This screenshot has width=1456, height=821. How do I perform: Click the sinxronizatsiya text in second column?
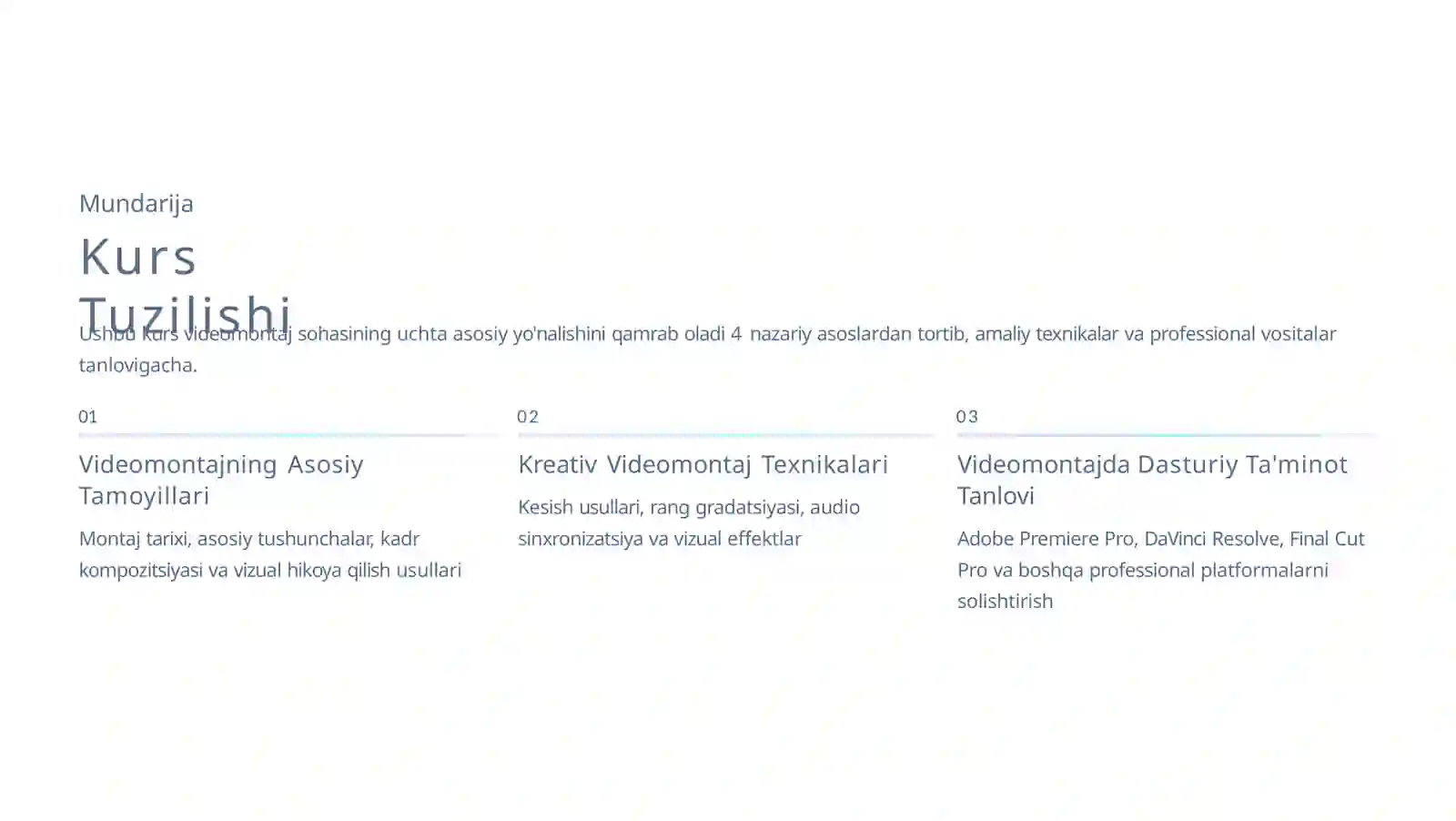pyautogui.click(x=580, y=538)
